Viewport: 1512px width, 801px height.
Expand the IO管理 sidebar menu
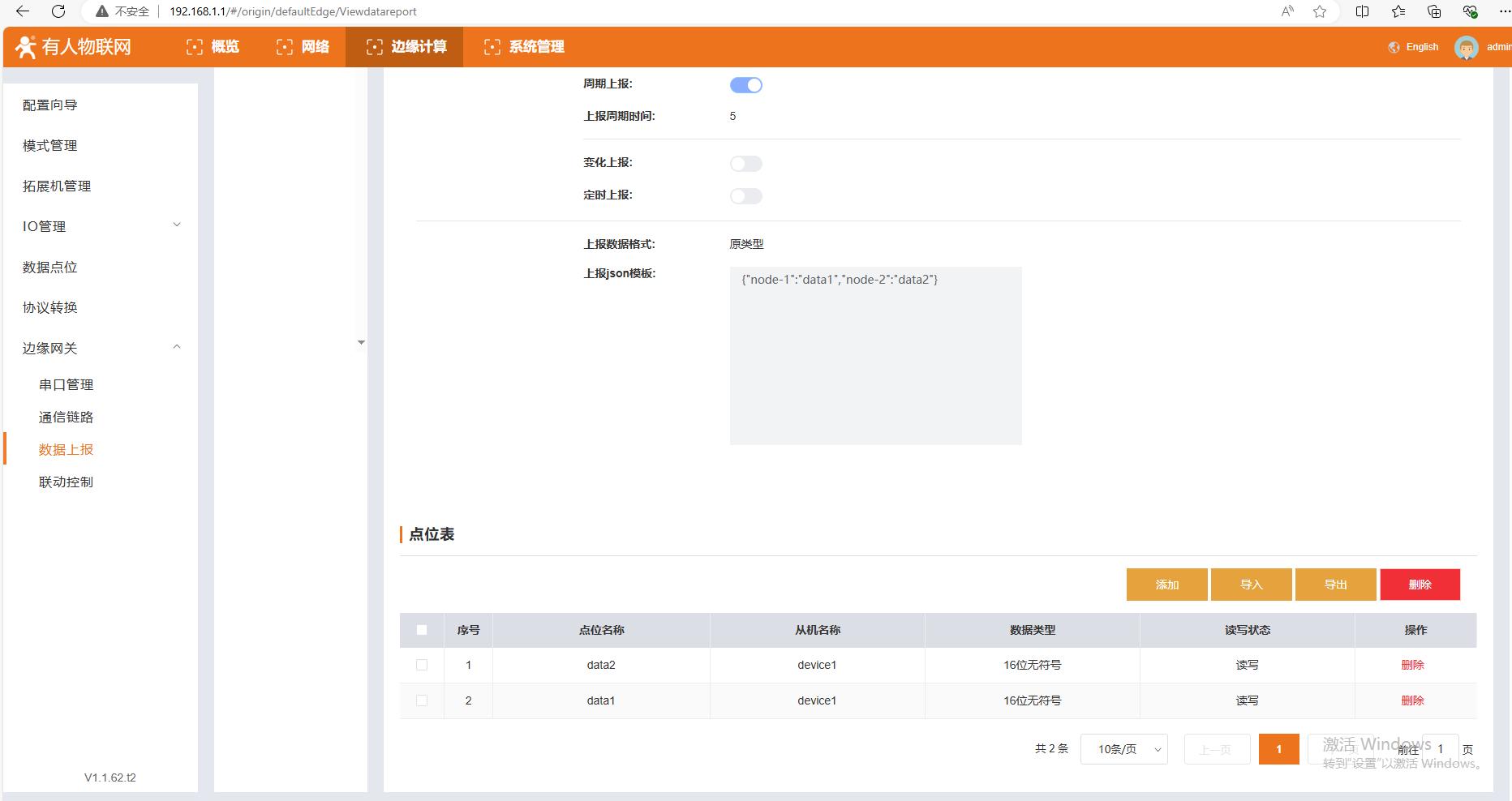click(x=101, y=226)
